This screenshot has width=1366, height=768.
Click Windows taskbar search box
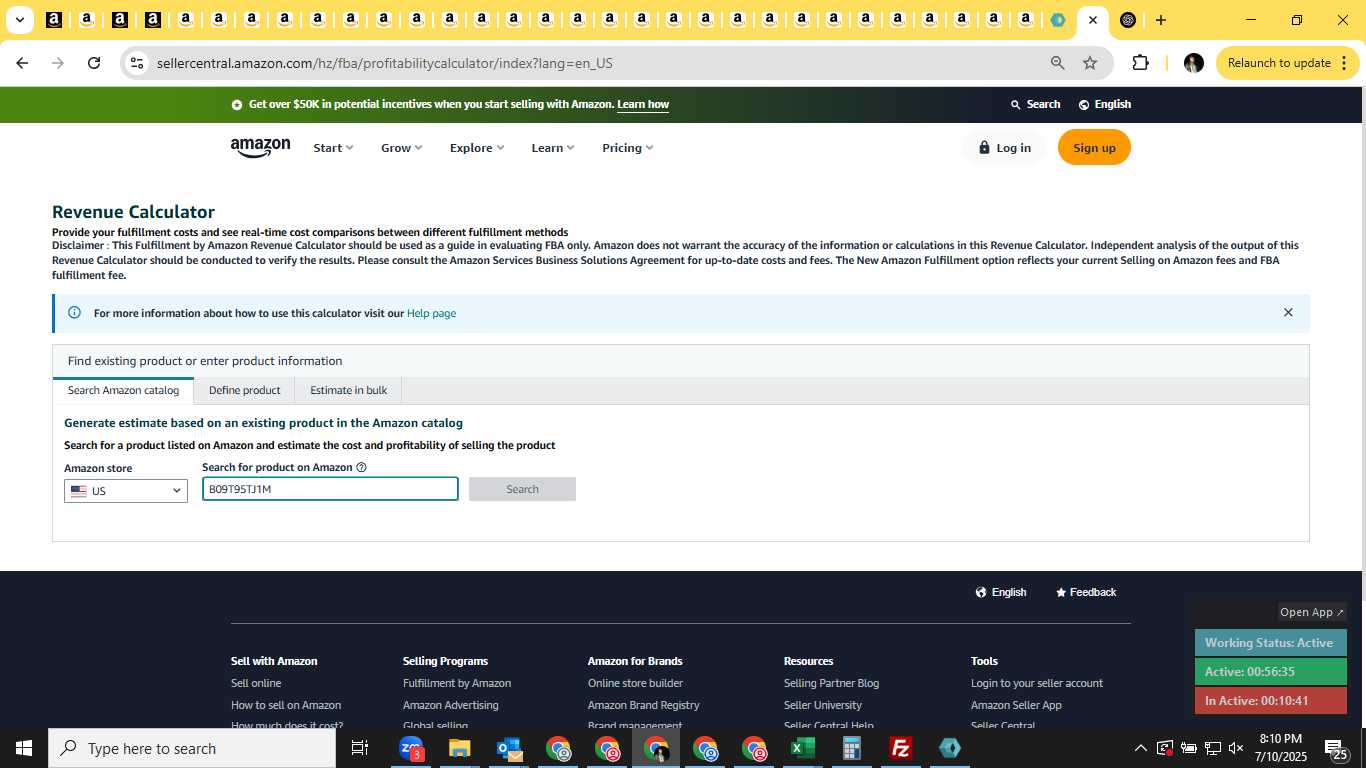190,748
